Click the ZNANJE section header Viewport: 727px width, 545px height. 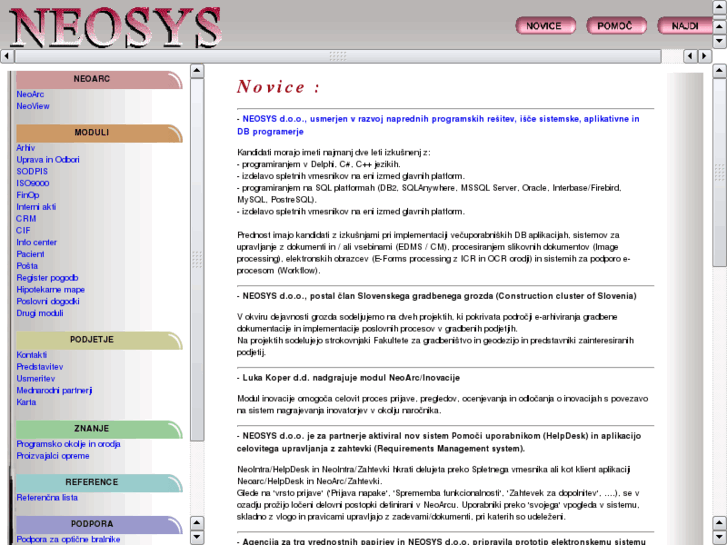click(99, 429)
